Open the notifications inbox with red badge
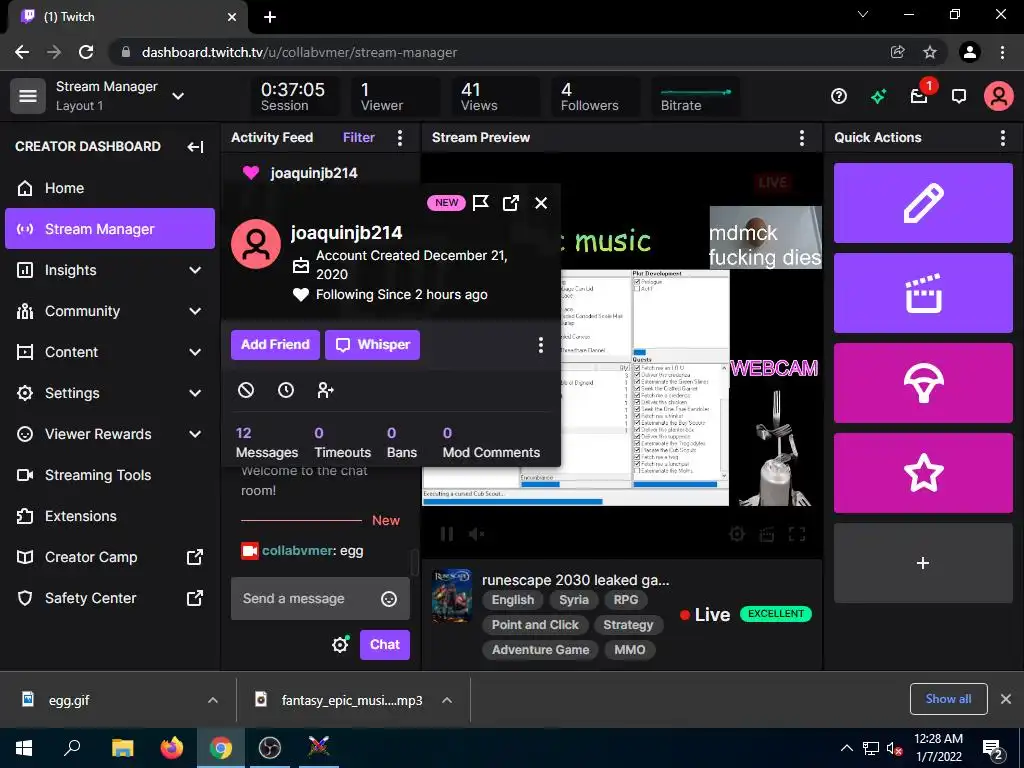 point(920,97)
